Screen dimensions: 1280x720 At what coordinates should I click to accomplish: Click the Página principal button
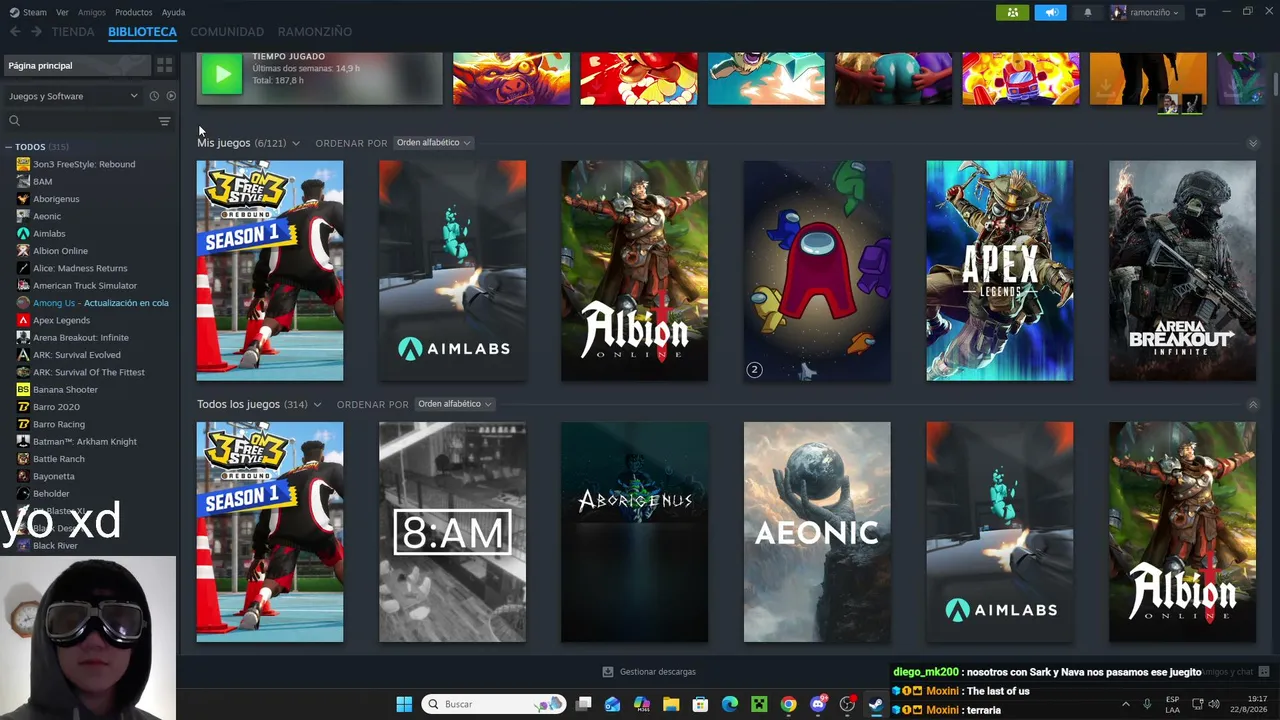[76, 65]
